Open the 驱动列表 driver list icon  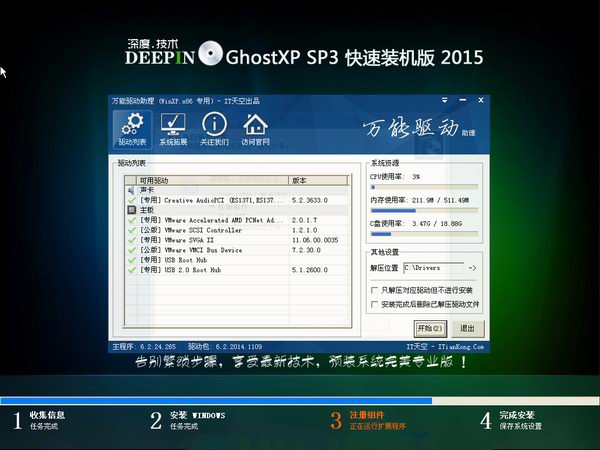pos(131,128)
